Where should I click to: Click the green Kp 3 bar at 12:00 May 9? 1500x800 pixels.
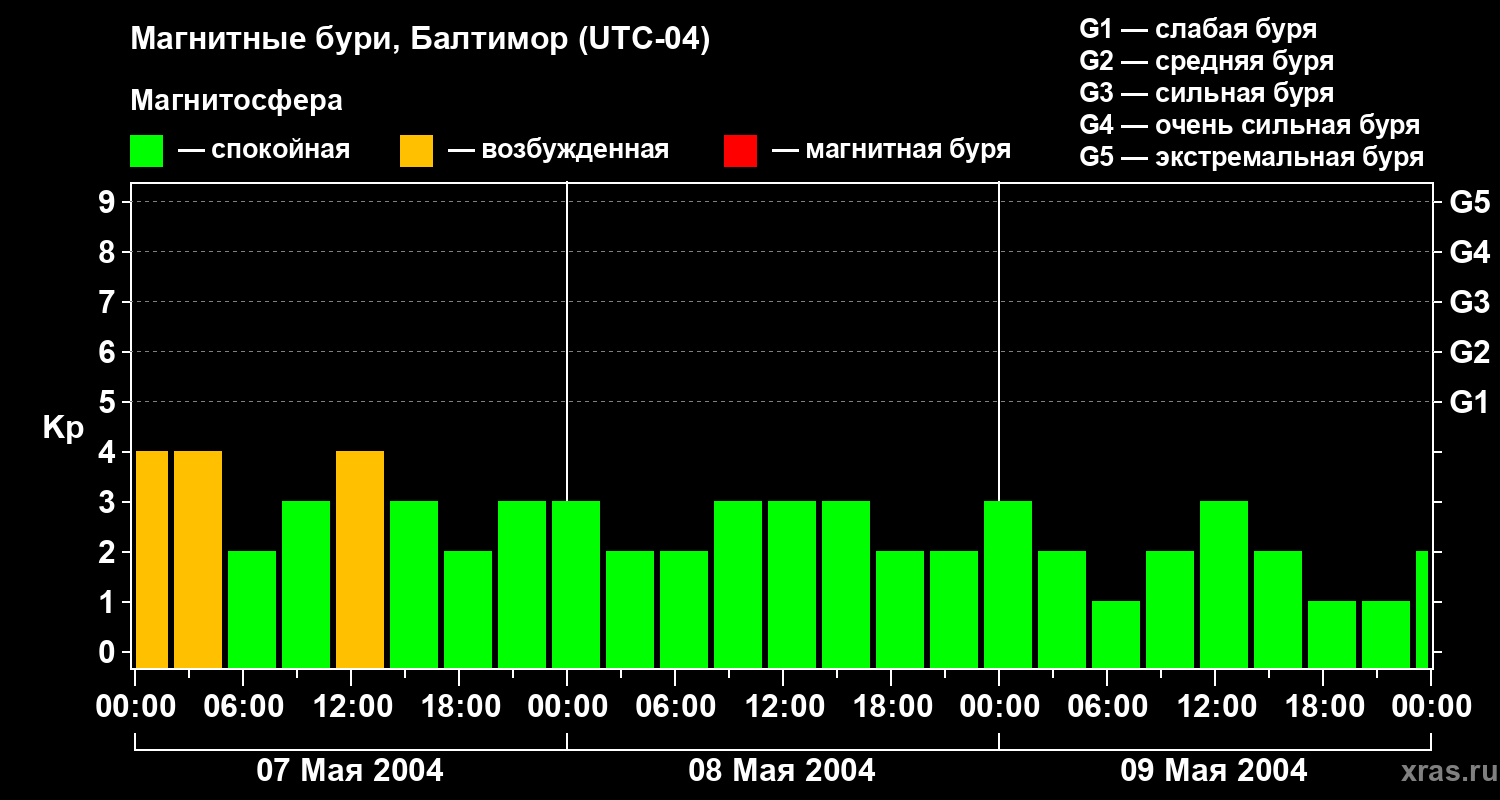coord(1224,584)
